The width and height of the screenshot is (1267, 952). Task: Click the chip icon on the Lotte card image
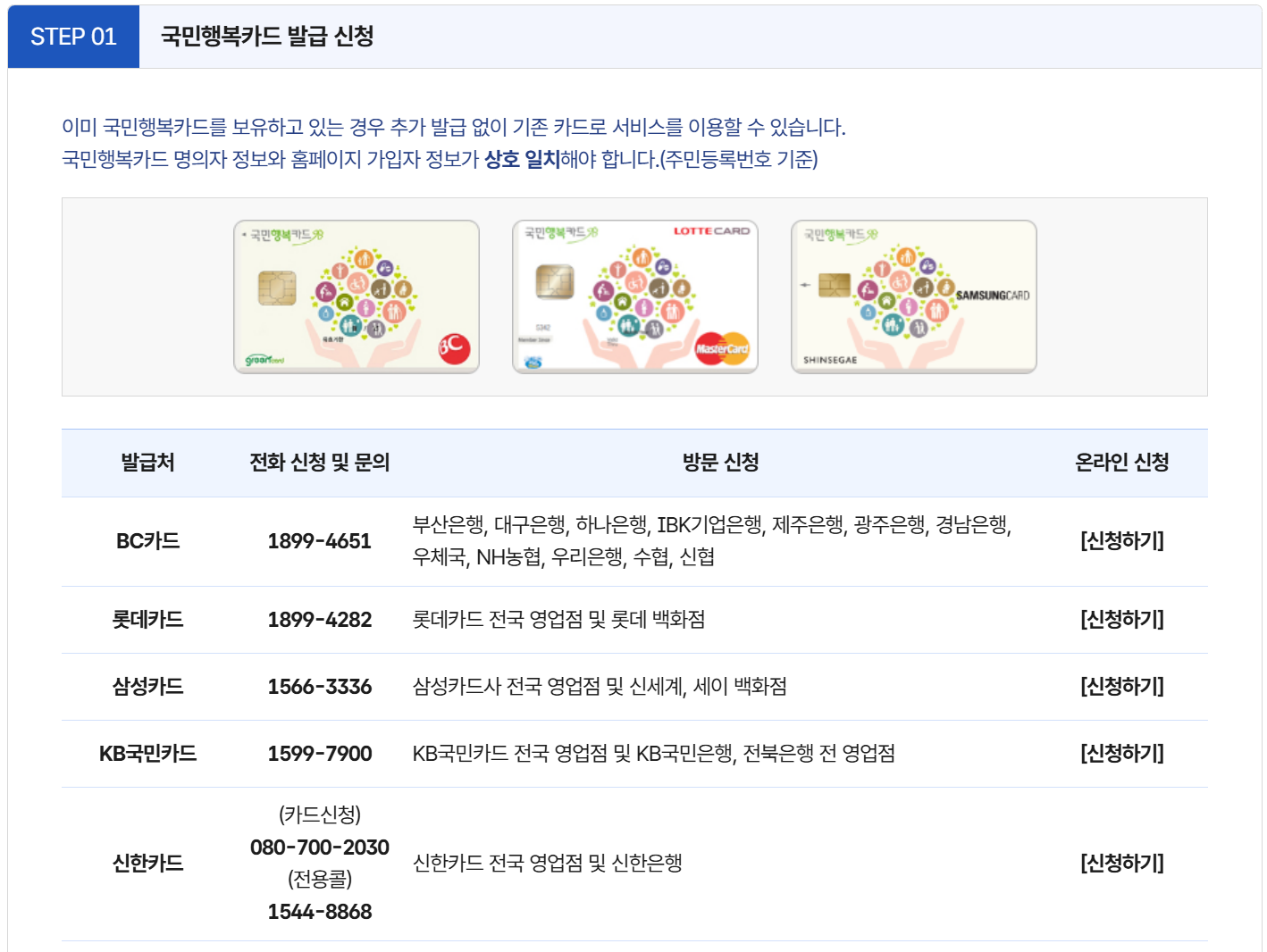554,282
